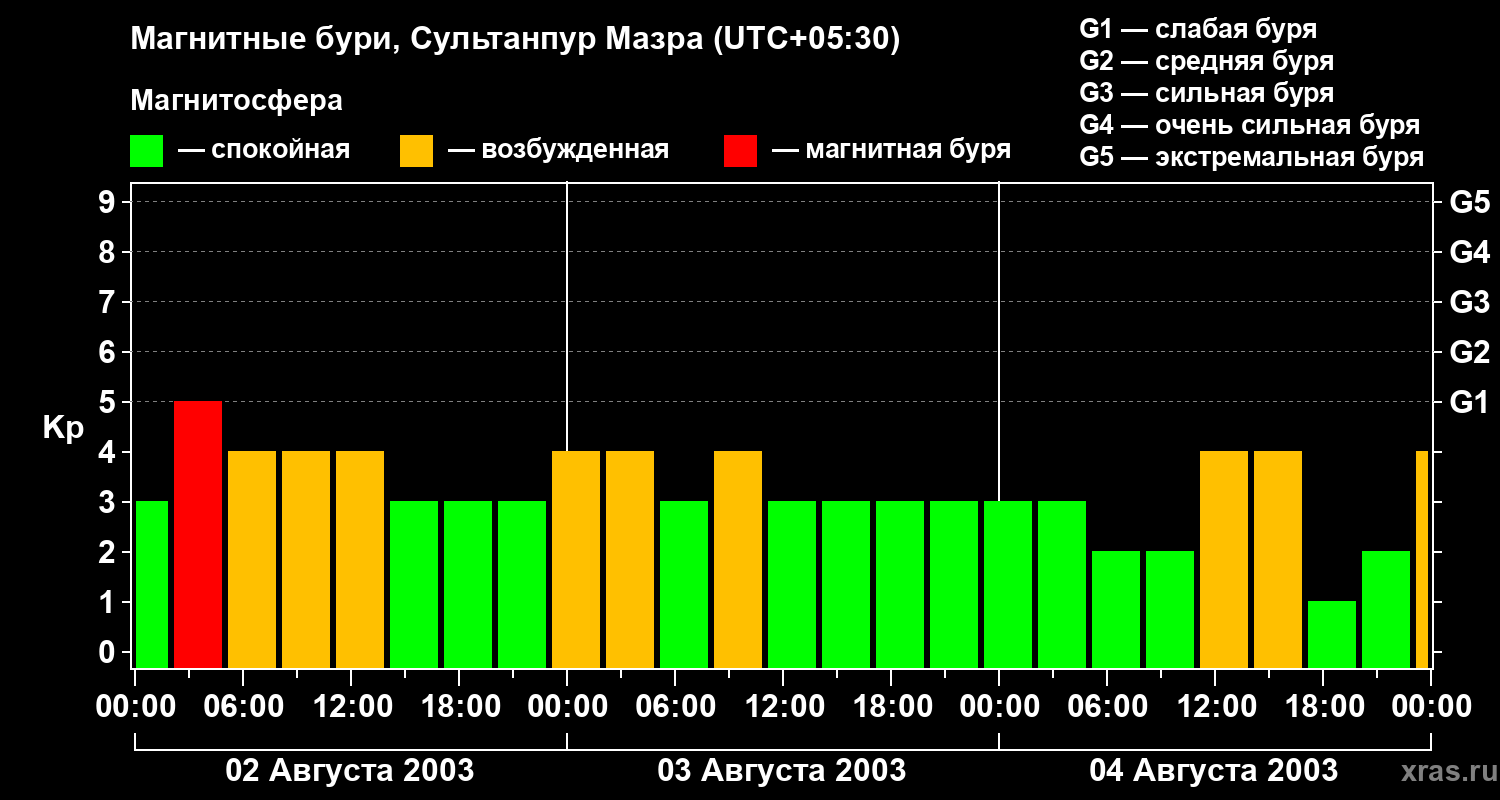Click the title 'Магнитные бури, Сультанпур Мазра (UTC+05:30)'
The image size is (1500, 800).
pos(516,40)
